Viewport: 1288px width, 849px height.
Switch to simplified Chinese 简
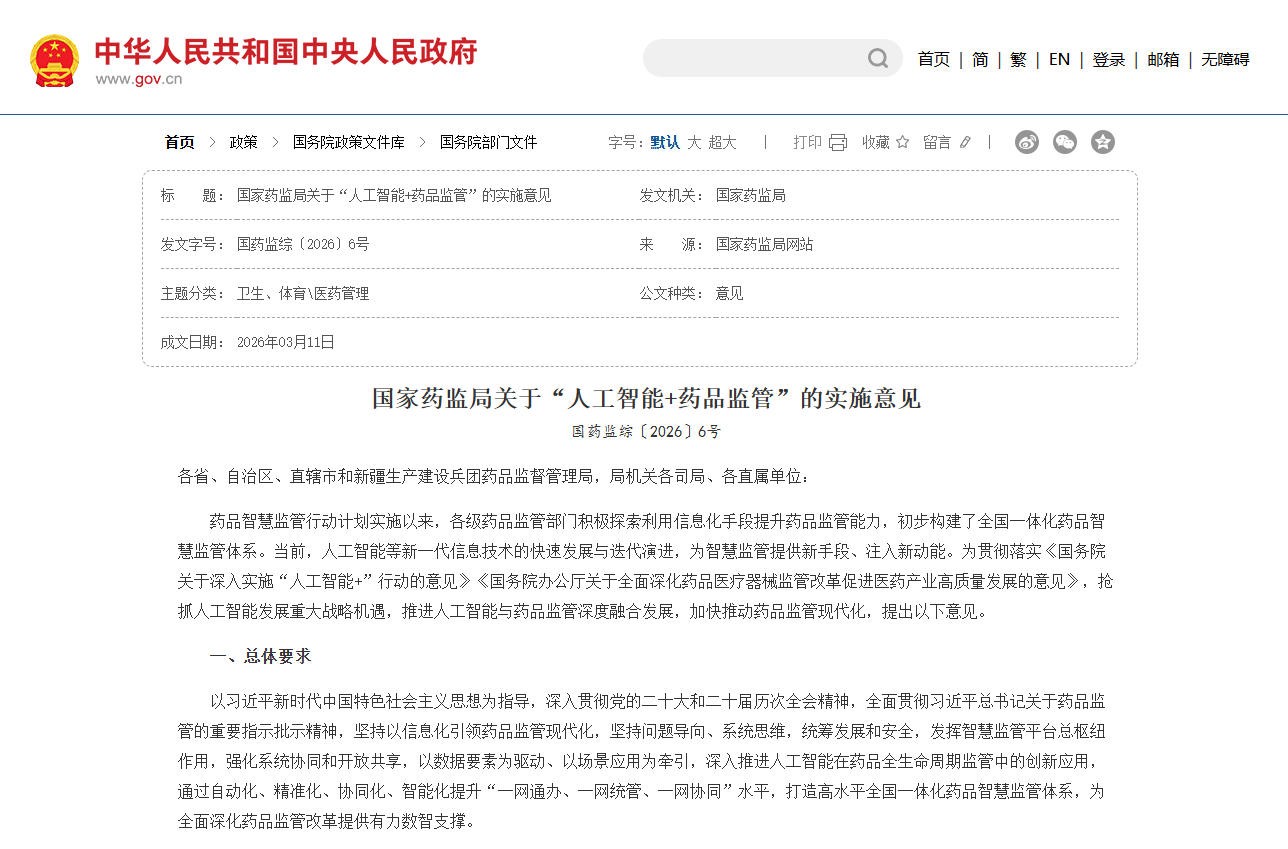click(980, 59)
